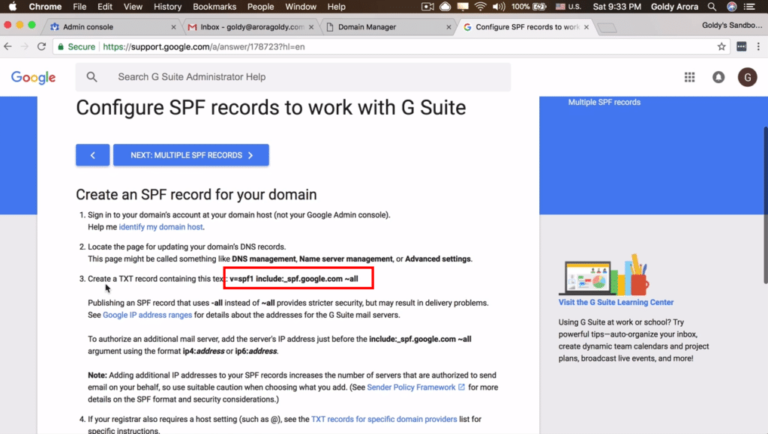Click the previous article arrow button

pos(93,155)
